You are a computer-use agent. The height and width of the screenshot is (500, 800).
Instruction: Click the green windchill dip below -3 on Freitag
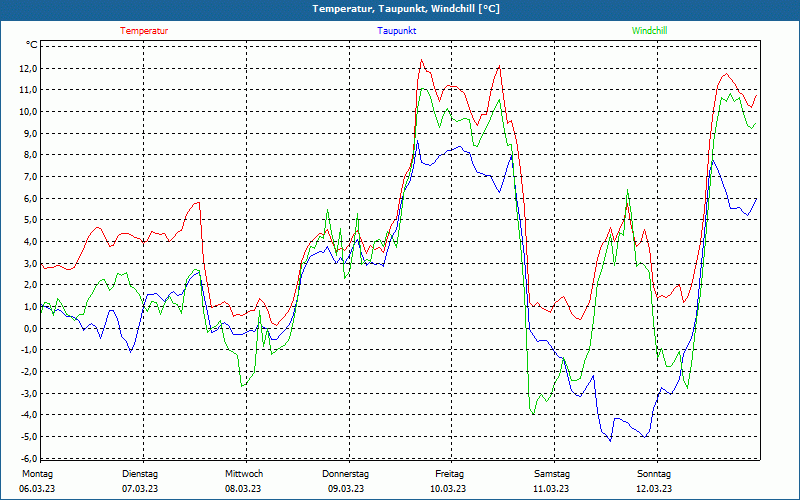(x=534, y=413)
